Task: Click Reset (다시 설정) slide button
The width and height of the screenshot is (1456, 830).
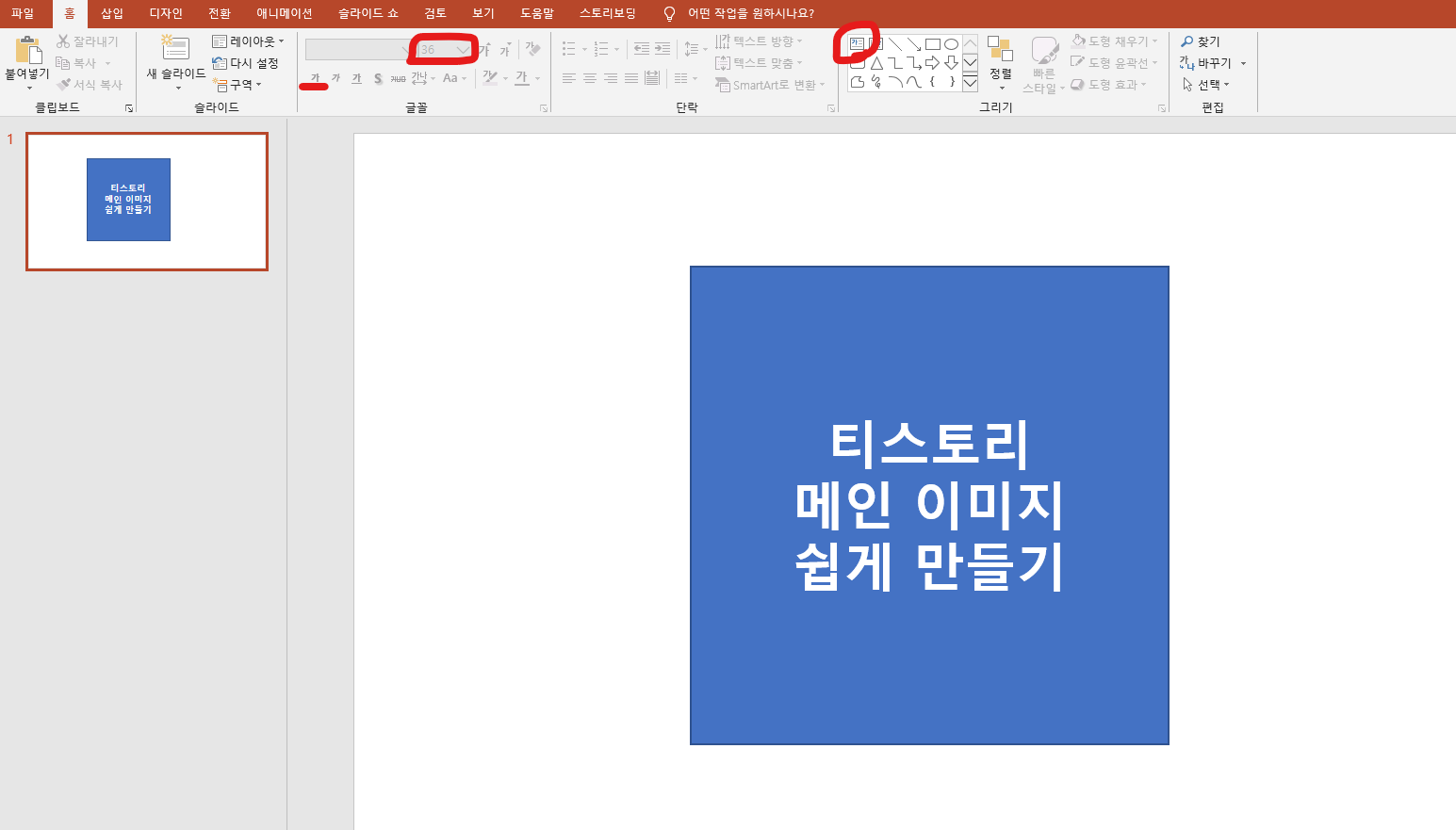Action: click(x=245, y=63)
